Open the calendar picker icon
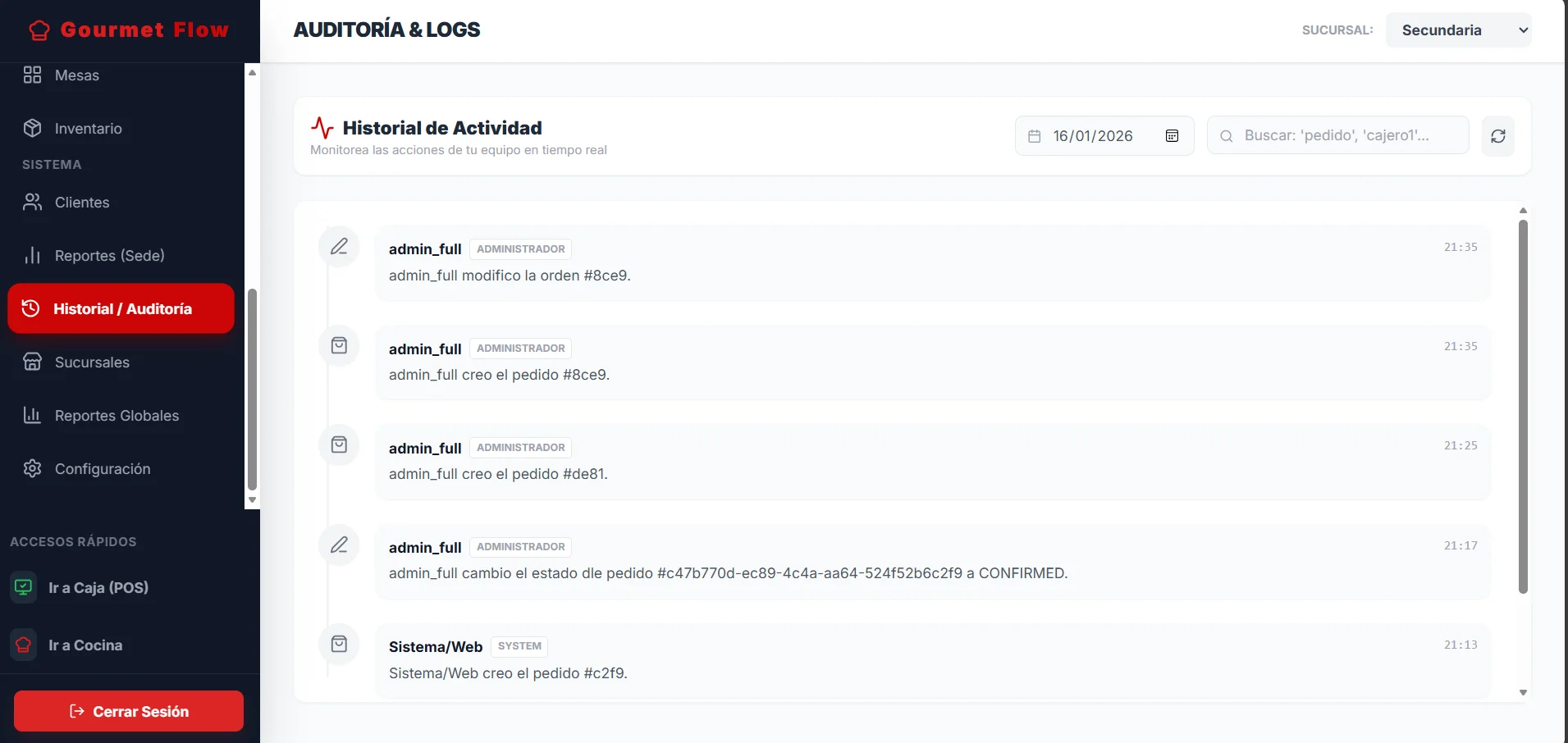The width and height of the screenshot is (1568, 743). 1172,136
